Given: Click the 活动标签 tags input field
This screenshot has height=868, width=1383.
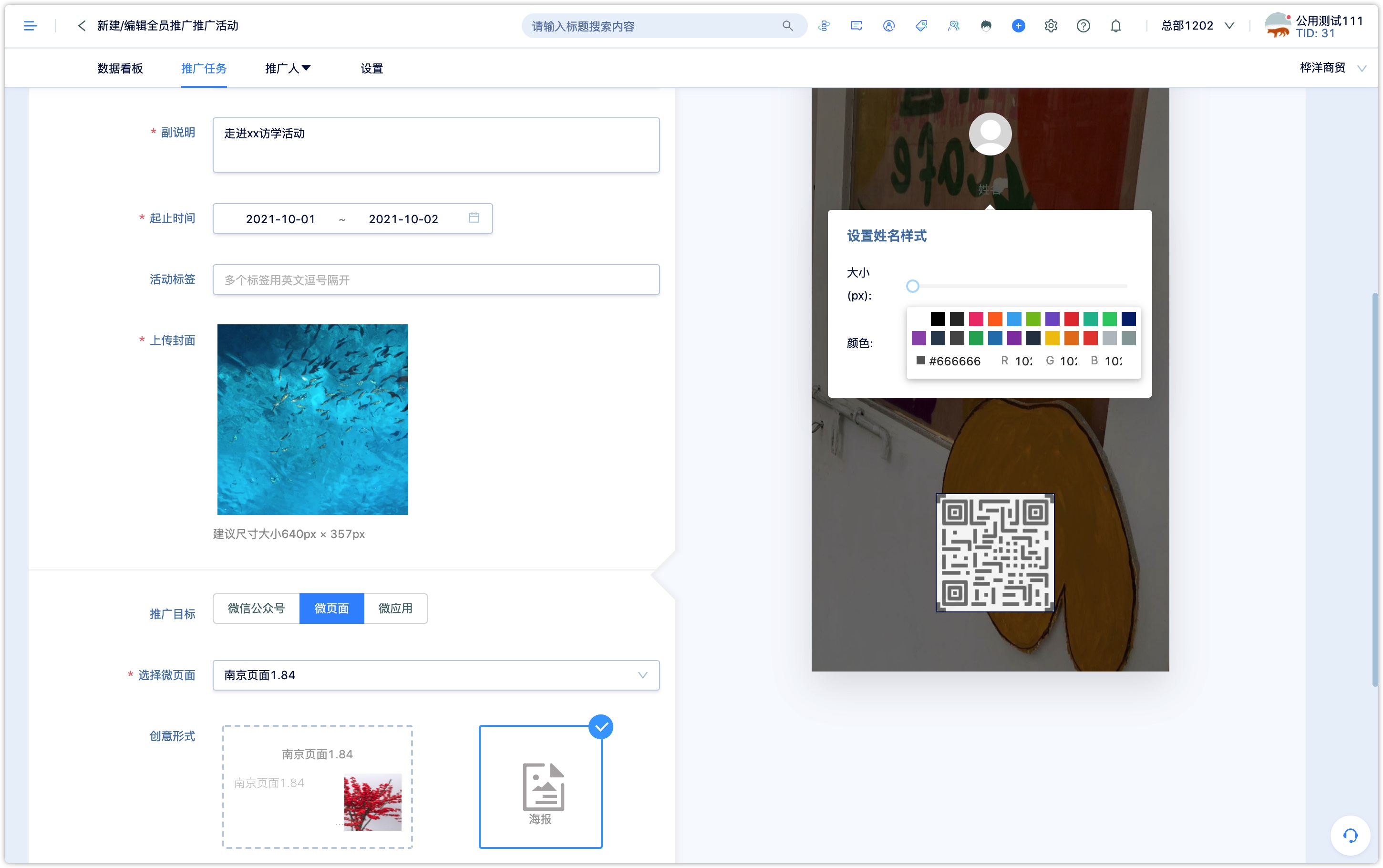Looking at the screenshot, I should pos(436,279).
